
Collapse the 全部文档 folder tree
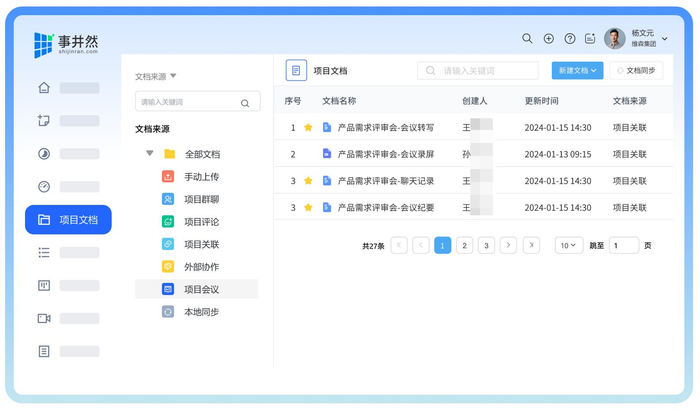(x=150, y=154)
